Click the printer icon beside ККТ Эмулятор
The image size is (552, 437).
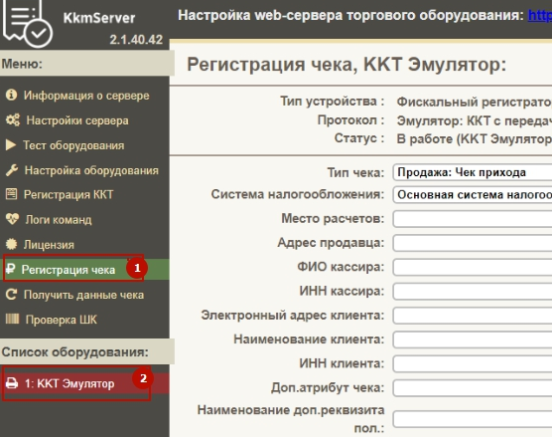tap(12, 383)
